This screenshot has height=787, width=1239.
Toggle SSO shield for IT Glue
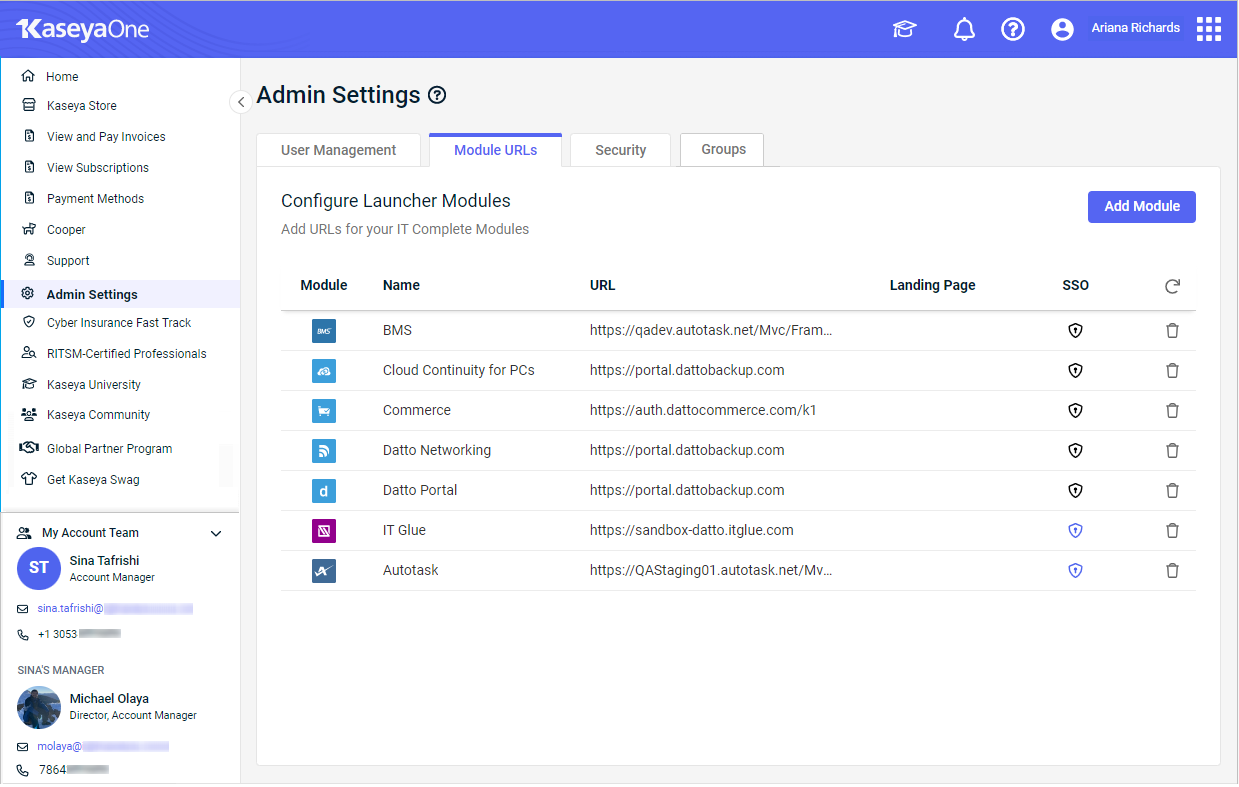(x=1075, y=530)
